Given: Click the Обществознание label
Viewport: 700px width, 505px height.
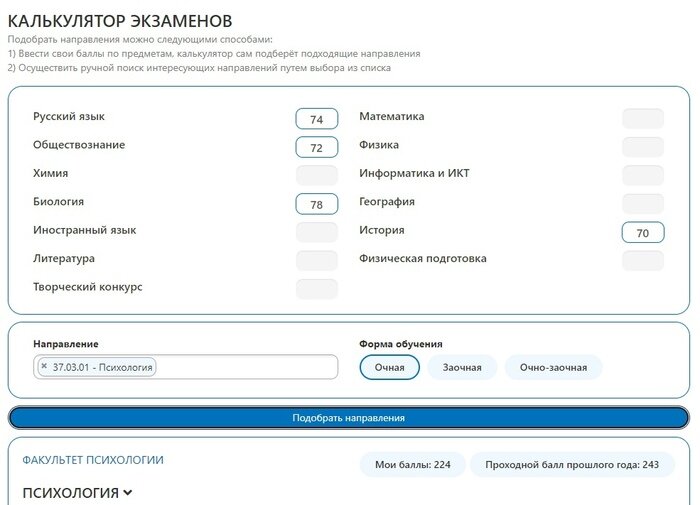Looking at the screenshot, I should click(x=79, y=145).
